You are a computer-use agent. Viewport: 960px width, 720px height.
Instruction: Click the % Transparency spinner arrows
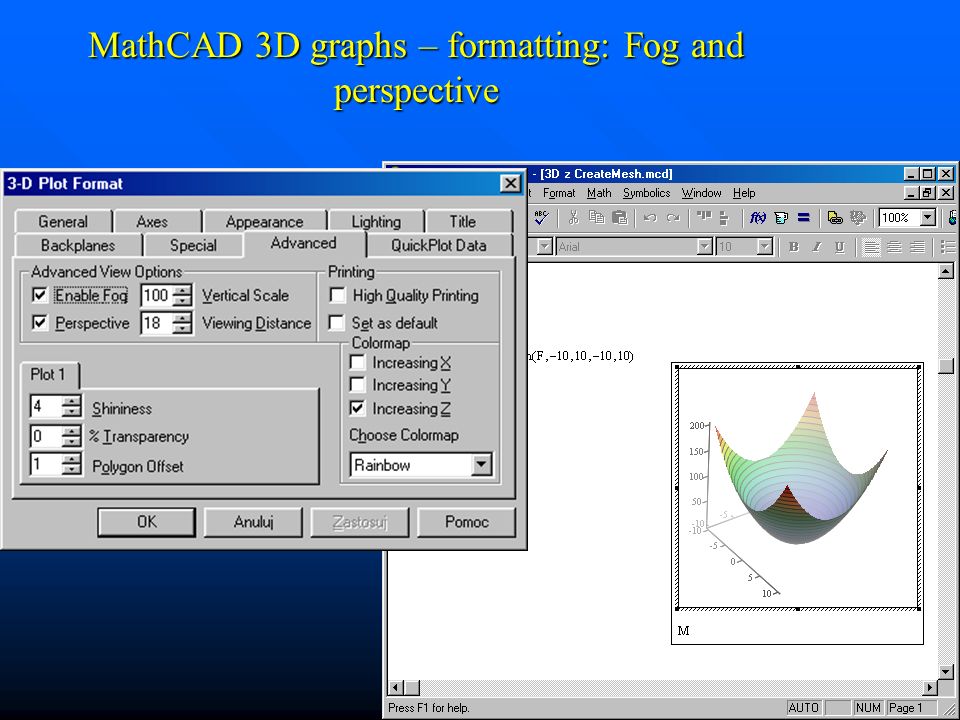(x=71, y=437)
